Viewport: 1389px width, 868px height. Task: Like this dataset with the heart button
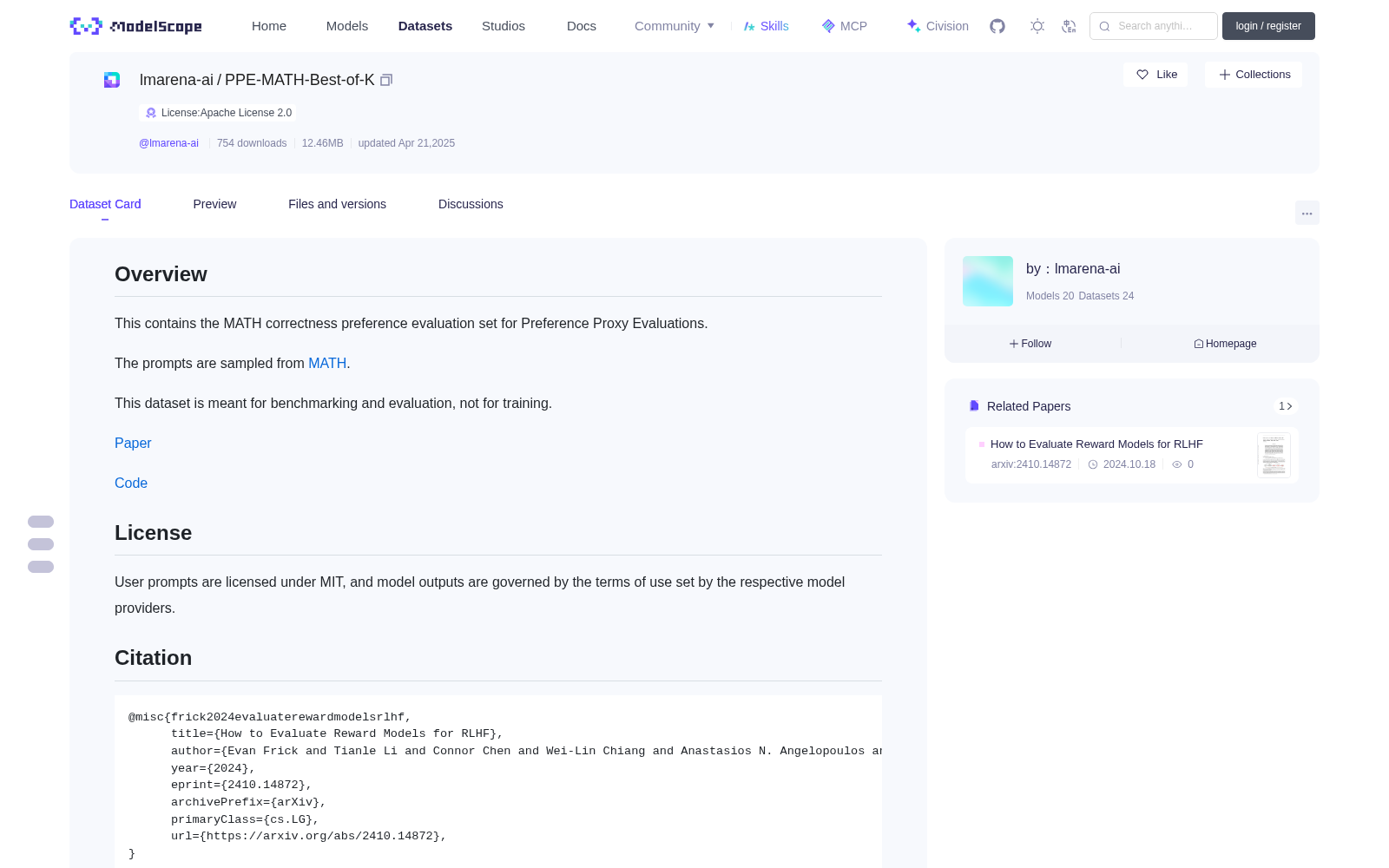1156,75
